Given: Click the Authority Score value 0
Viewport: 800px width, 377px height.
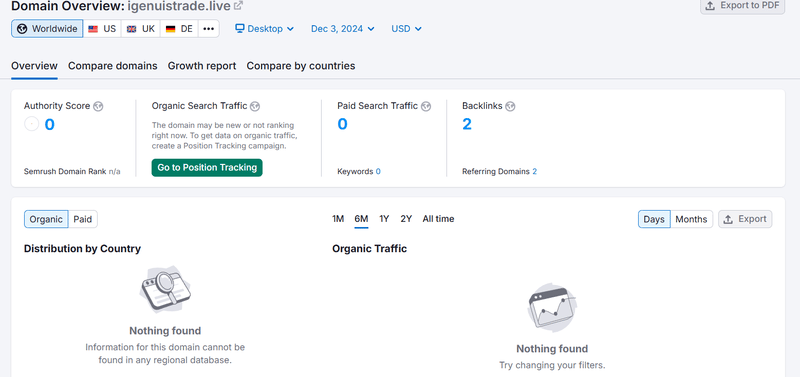Looking at the screenshot, I should (x=49, y=124).
